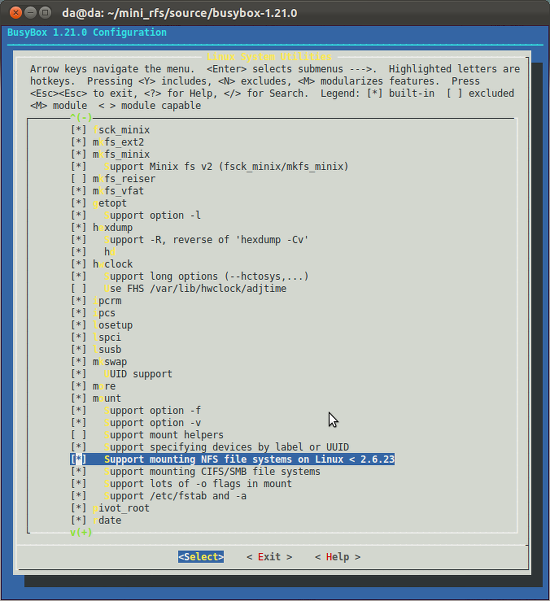The image size is (550, 601).
Task: Click highlighted Support mounting NFS file systems row
Action: [x=232, y=459]
